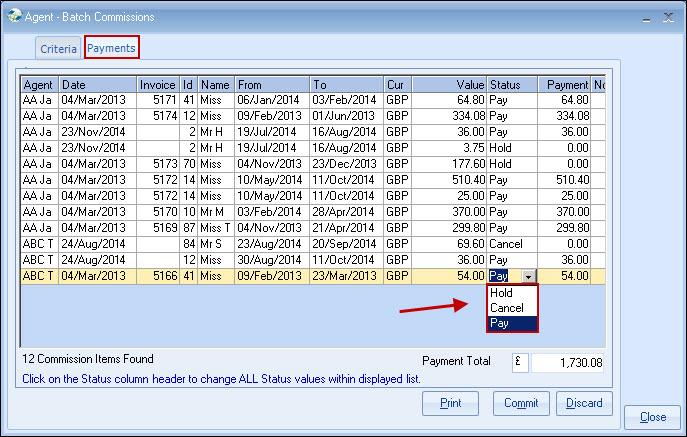Click the To column header
The width and height of the screenshot is (687, 437).
click(x=347, y=85)
